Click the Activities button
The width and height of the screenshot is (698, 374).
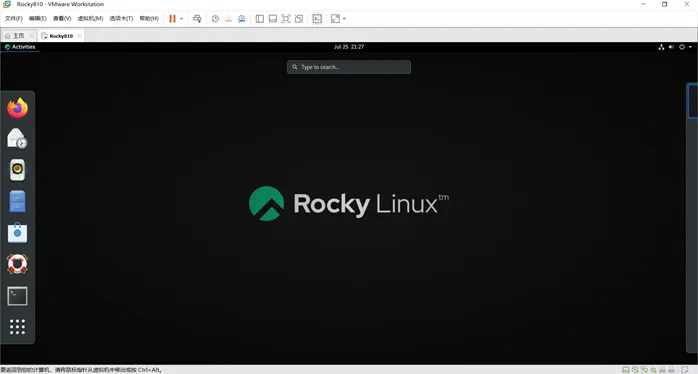(20, 47)
